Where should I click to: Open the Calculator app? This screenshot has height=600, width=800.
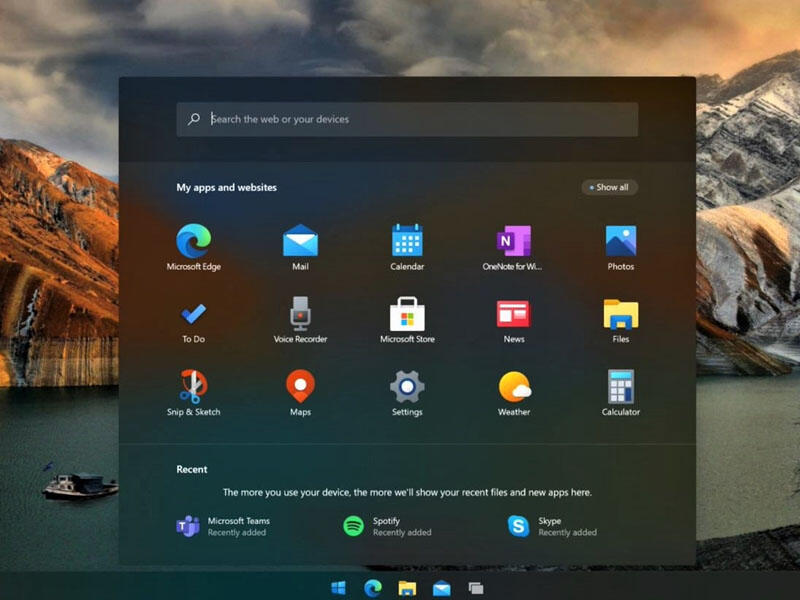[620, 387]
